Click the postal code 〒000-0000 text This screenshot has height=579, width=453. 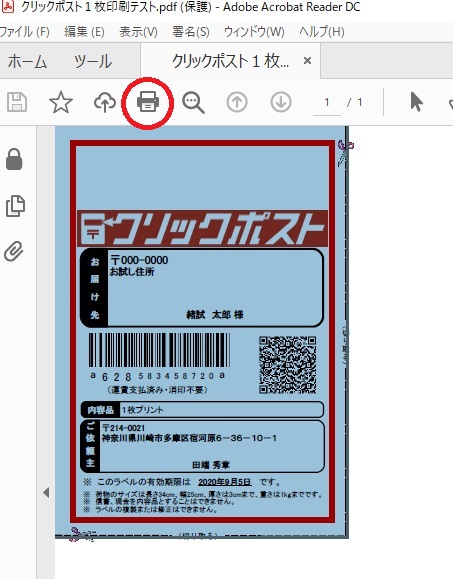click(139, 260)
